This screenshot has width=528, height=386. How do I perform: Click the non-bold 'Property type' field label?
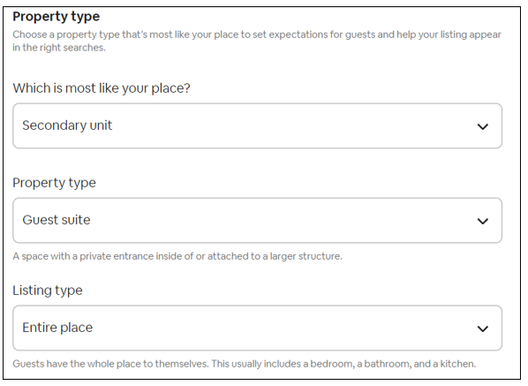point(54,183)
